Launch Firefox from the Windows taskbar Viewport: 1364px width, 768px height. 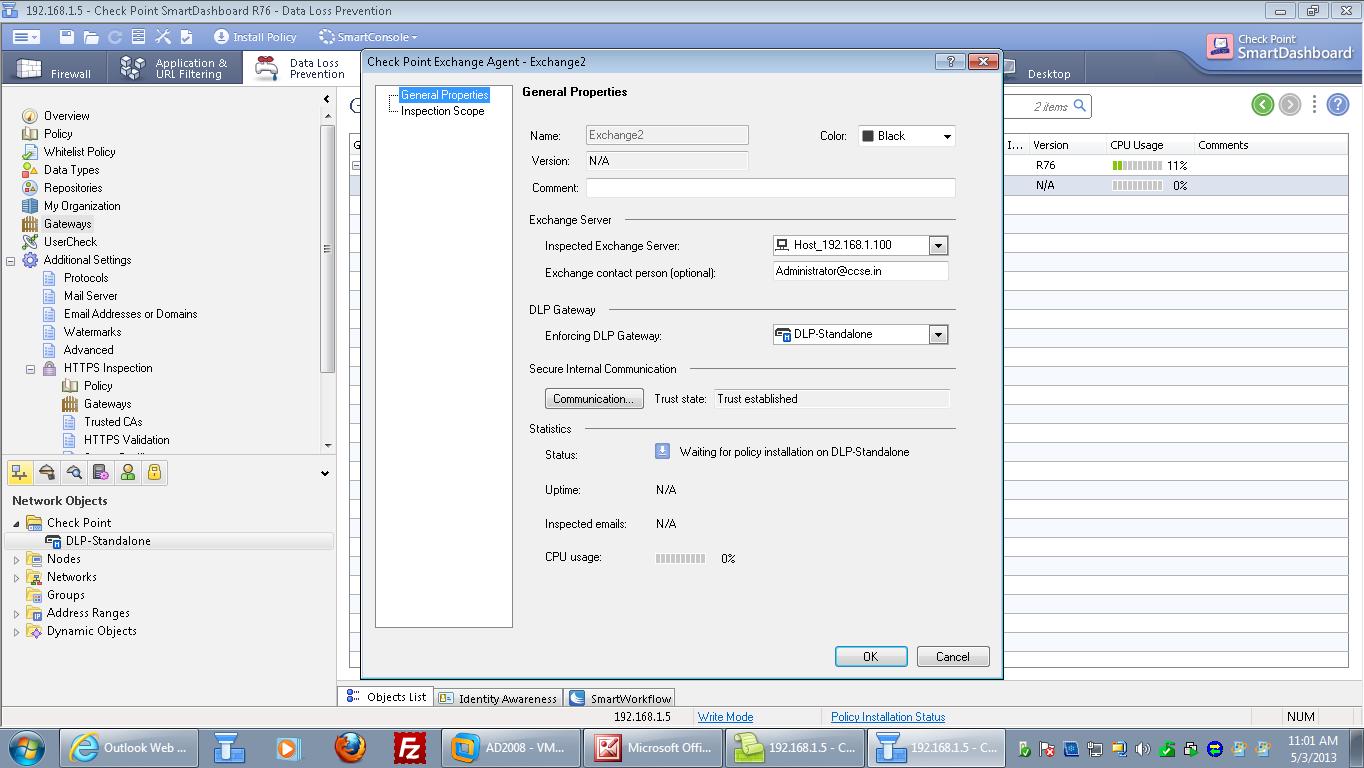click(x=350, y=747)
